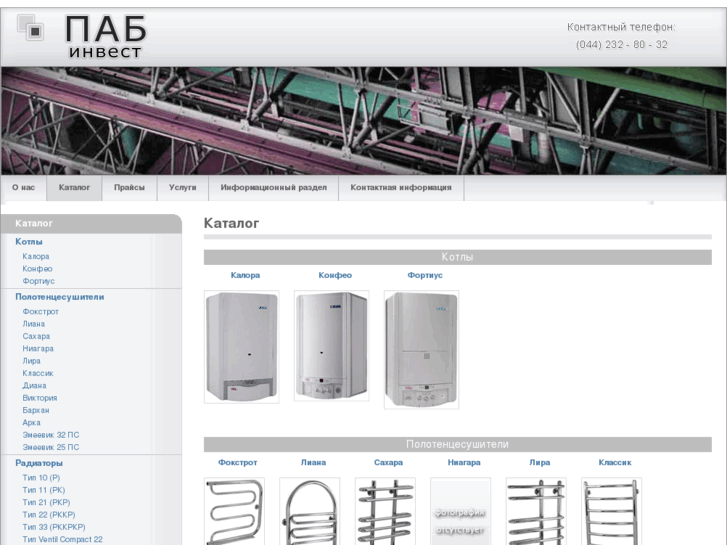
Task: Click the Змеевик 32 ПС sidebar link
Action: (x=51, y=435)
